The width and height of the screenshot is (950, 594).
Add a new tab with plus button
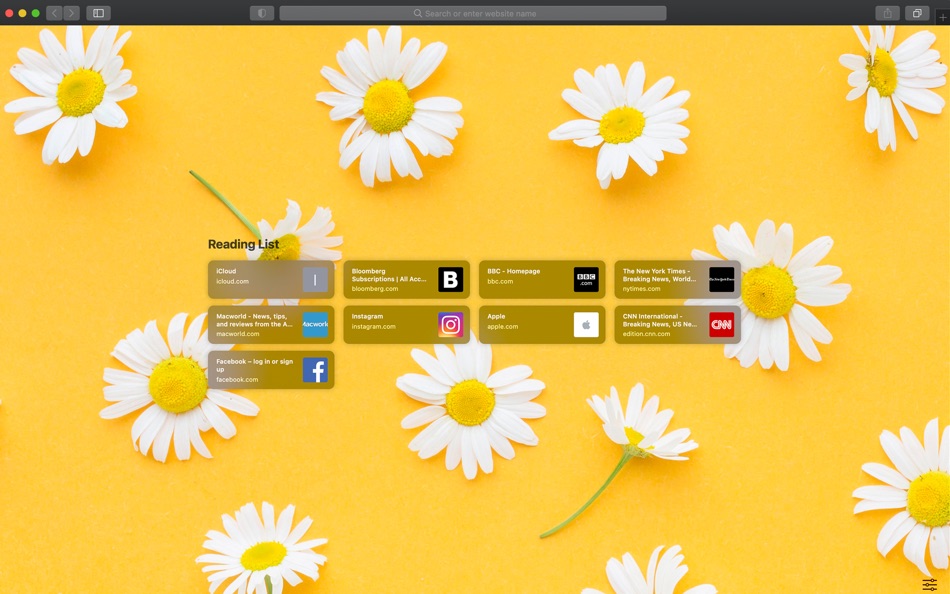[x=942, y=17]
